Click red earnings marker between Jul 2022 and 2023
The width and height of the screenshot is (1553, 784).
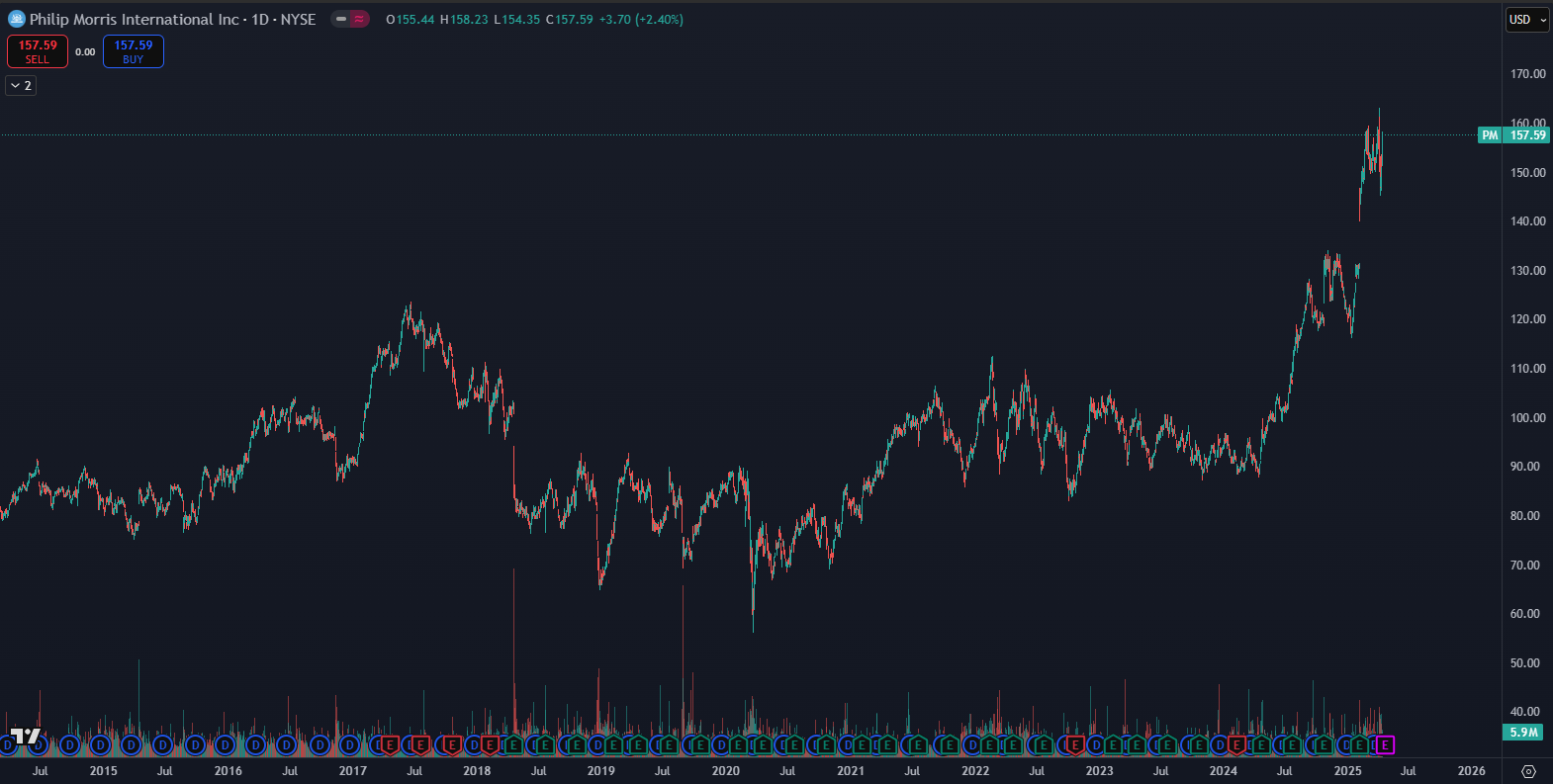point(1073,745)
